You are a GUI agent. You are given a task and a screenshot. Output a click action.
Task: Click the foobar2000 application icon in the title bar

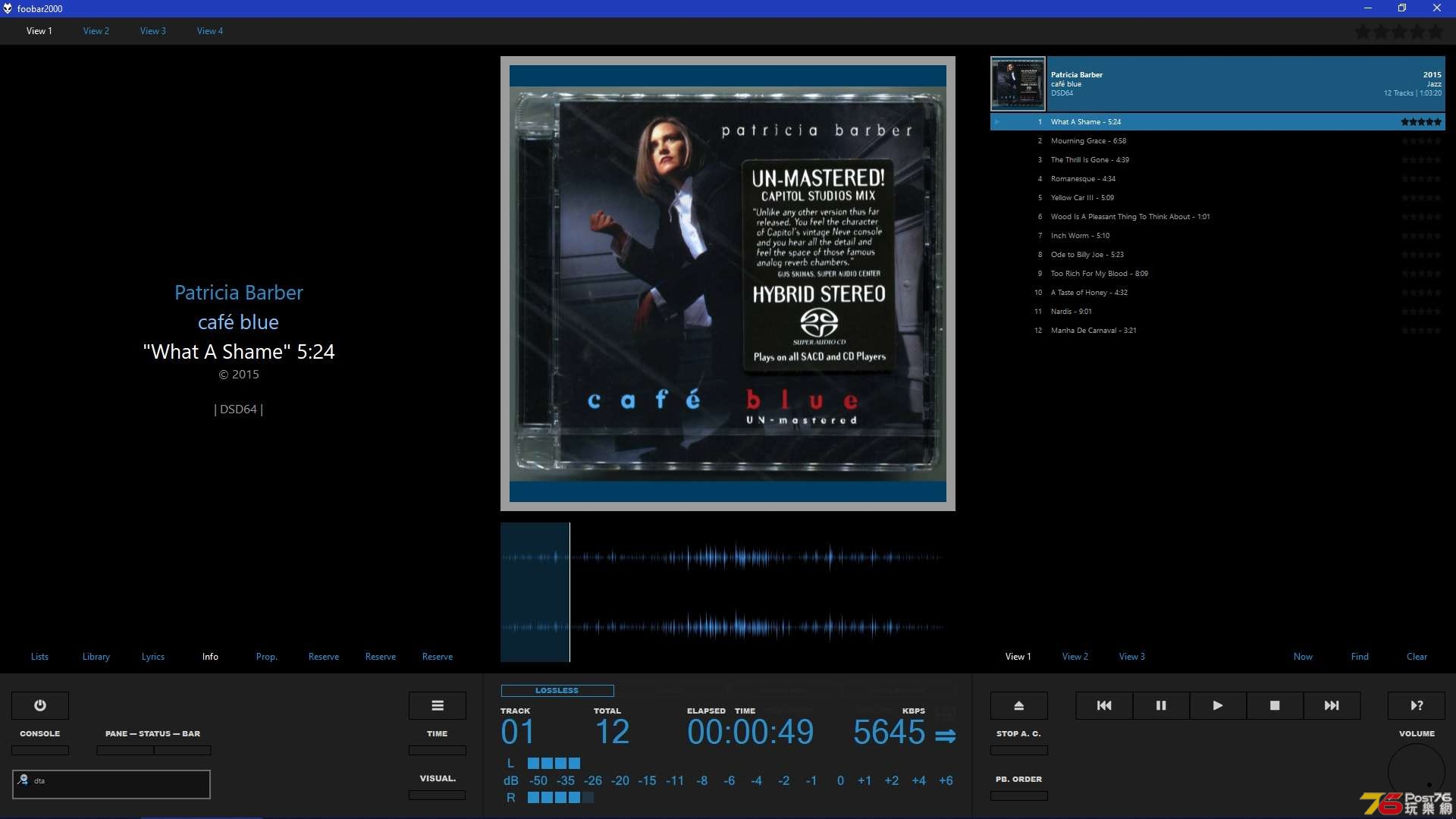8,8
